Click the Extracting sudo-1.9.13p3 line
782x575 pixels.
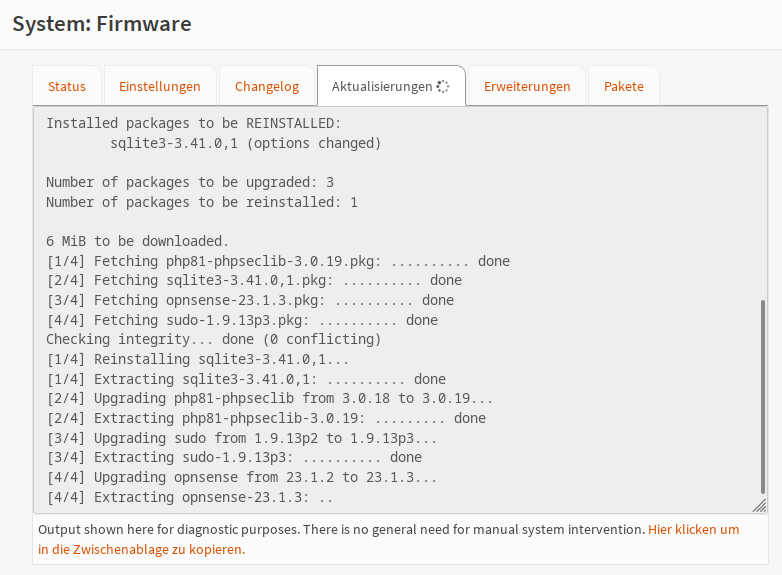click(x=234, y=457)
